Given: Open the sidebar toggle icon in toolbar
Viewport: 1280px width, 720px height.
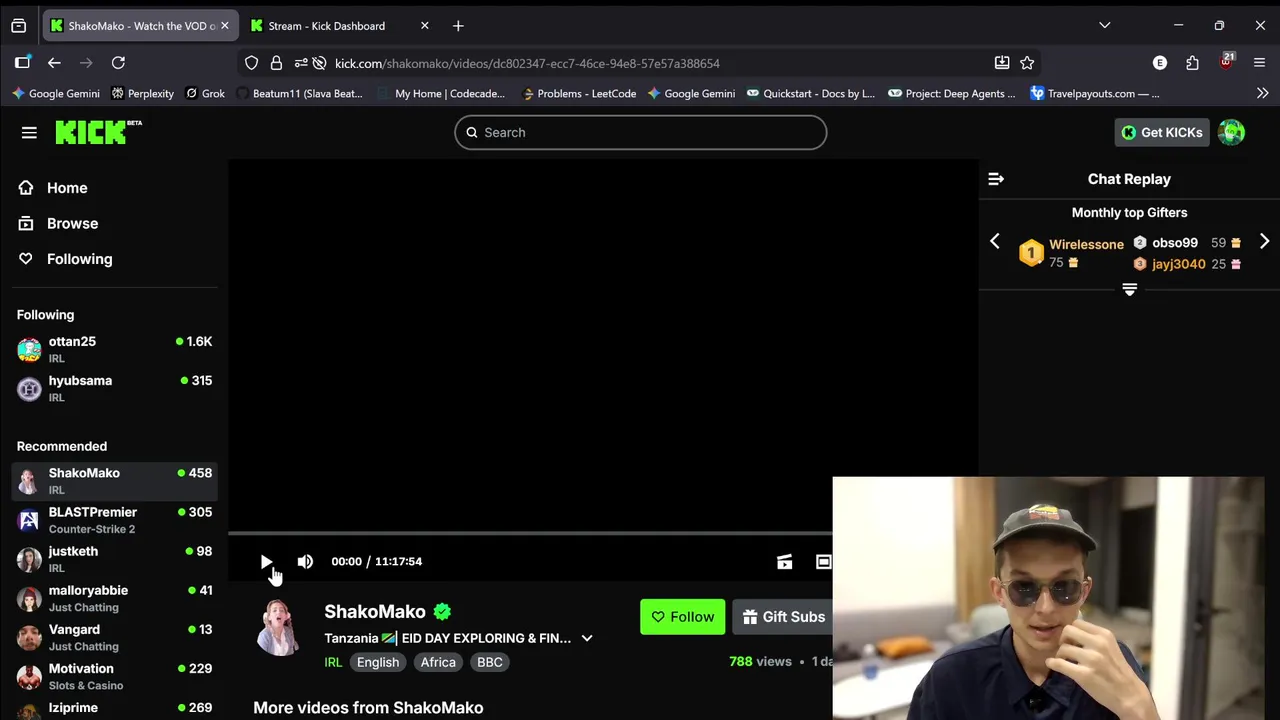Looking at the screenshot, I should click(x=22, y=63).
